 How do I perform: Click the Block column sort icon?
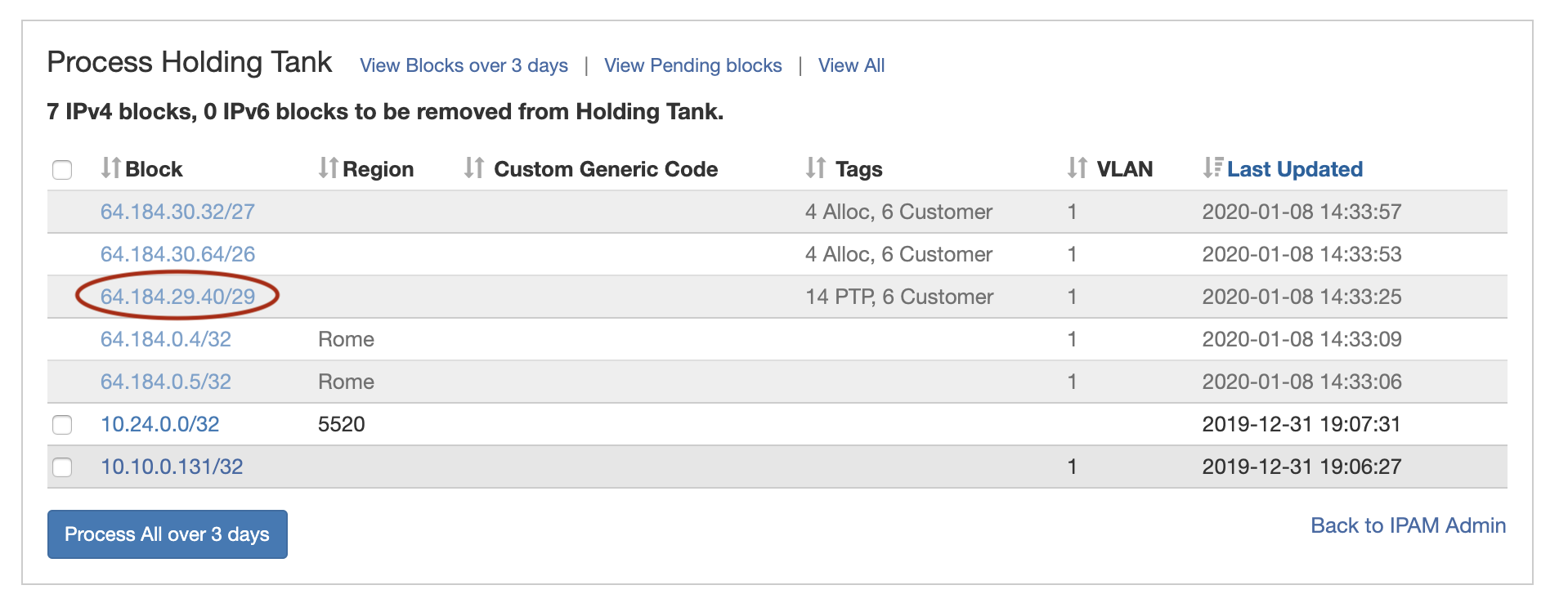point(110,168)
